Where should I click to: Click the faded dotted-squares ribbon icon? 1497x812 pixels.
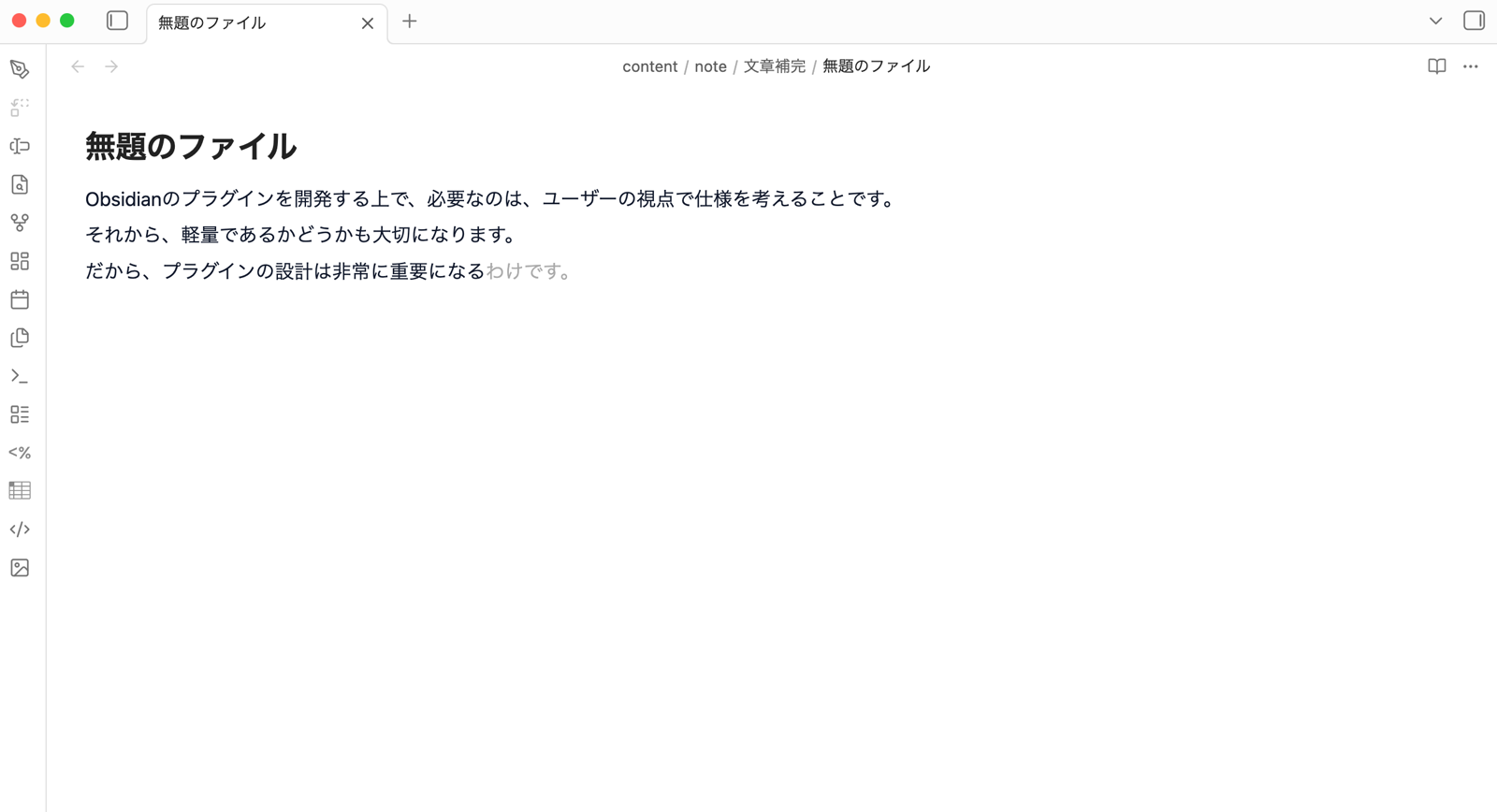[20, 108]
